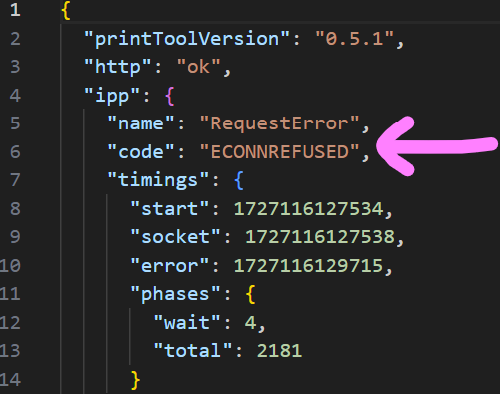The height and width of the screenshot is (394, 500).
Task: Click the blue brace after timings
Action: coord(239,180)
